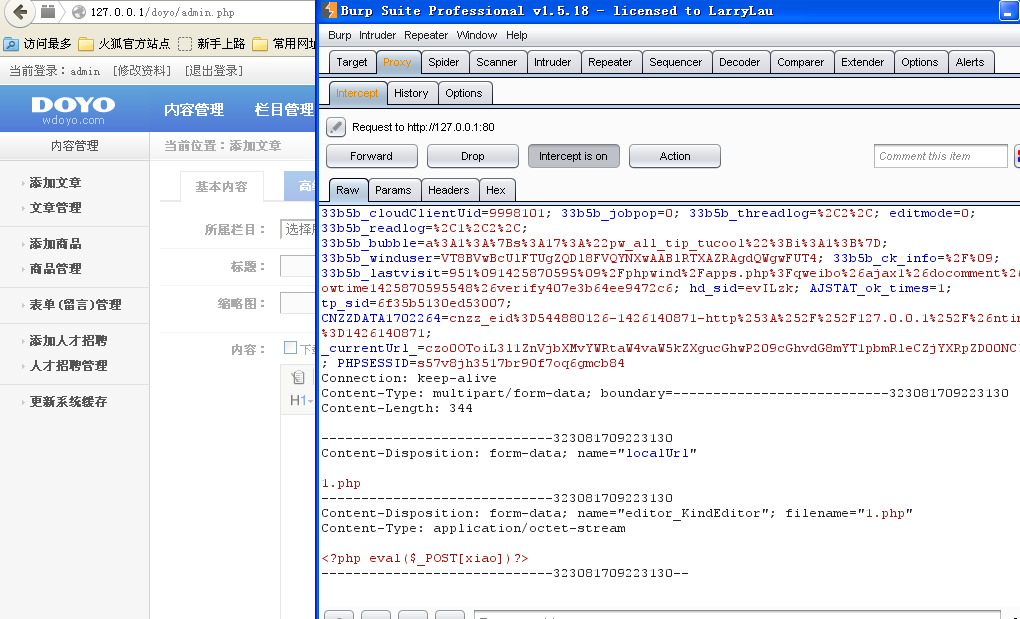
Task: Switch to the Intruder tool tab
Action: pyautogui.click(x=552, y=62)
